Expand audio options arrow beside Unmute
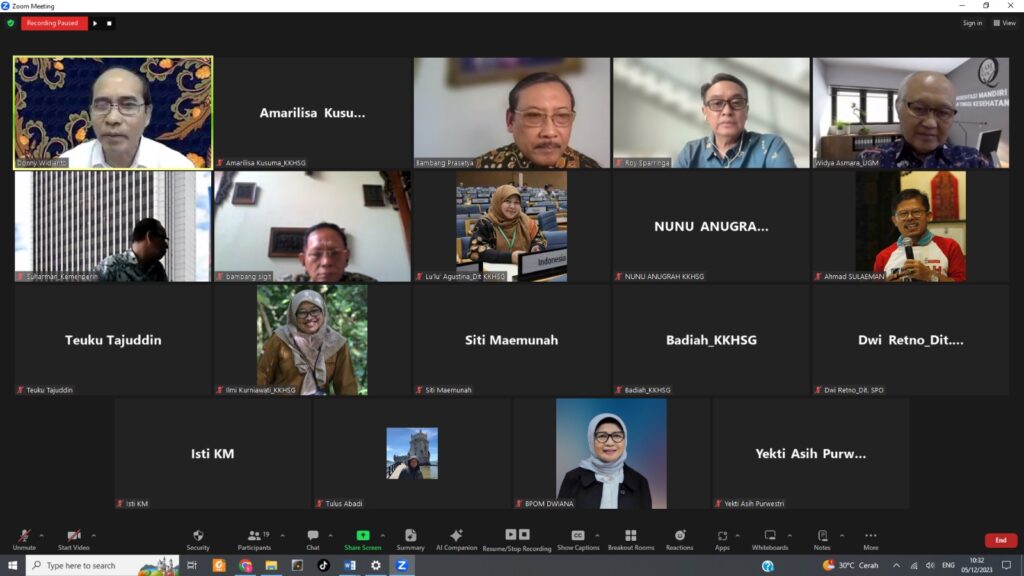This screenshot has height=576, width=1024. 43,535
